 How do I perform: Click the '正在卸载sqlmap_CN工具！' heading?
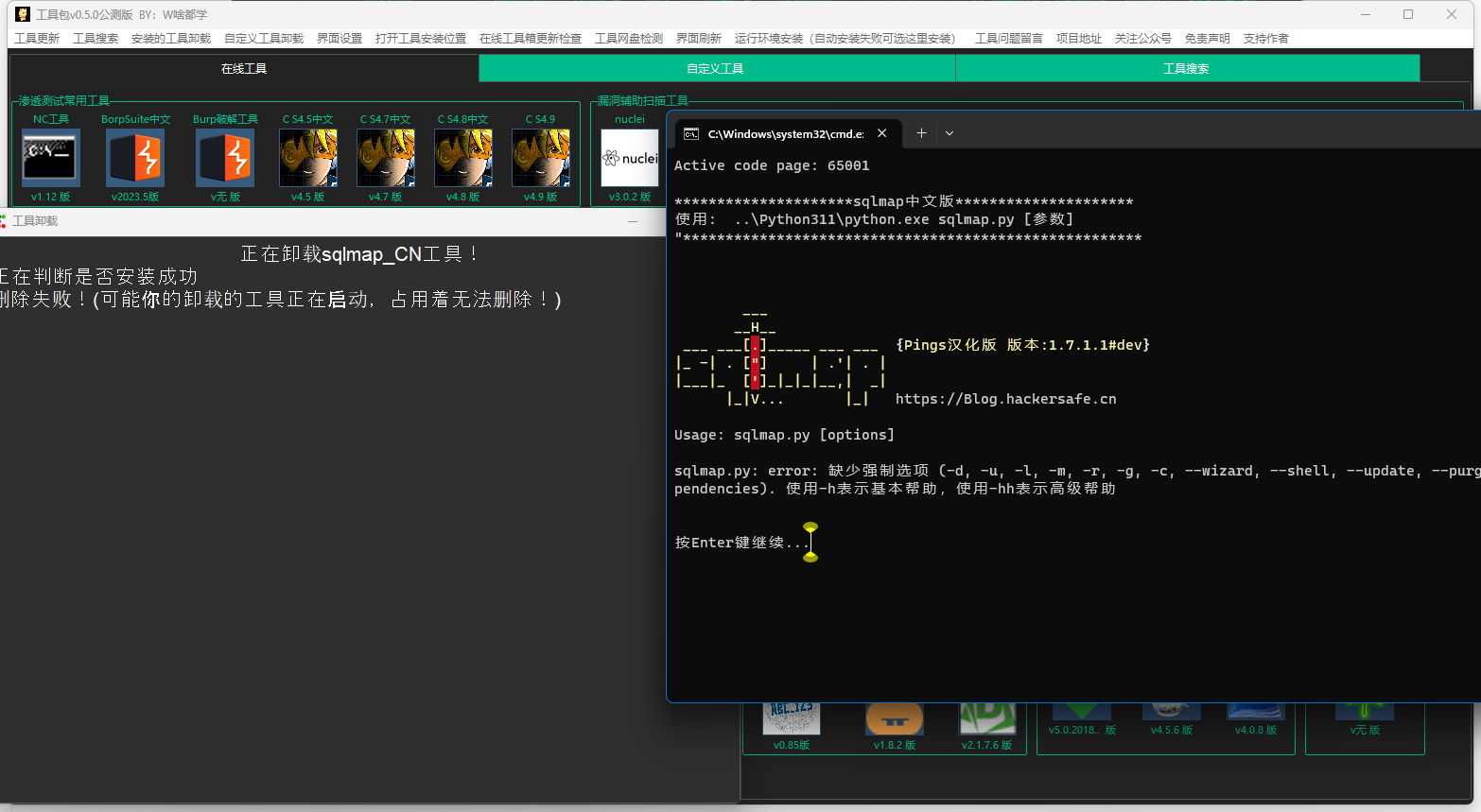[x=361, y=254]
